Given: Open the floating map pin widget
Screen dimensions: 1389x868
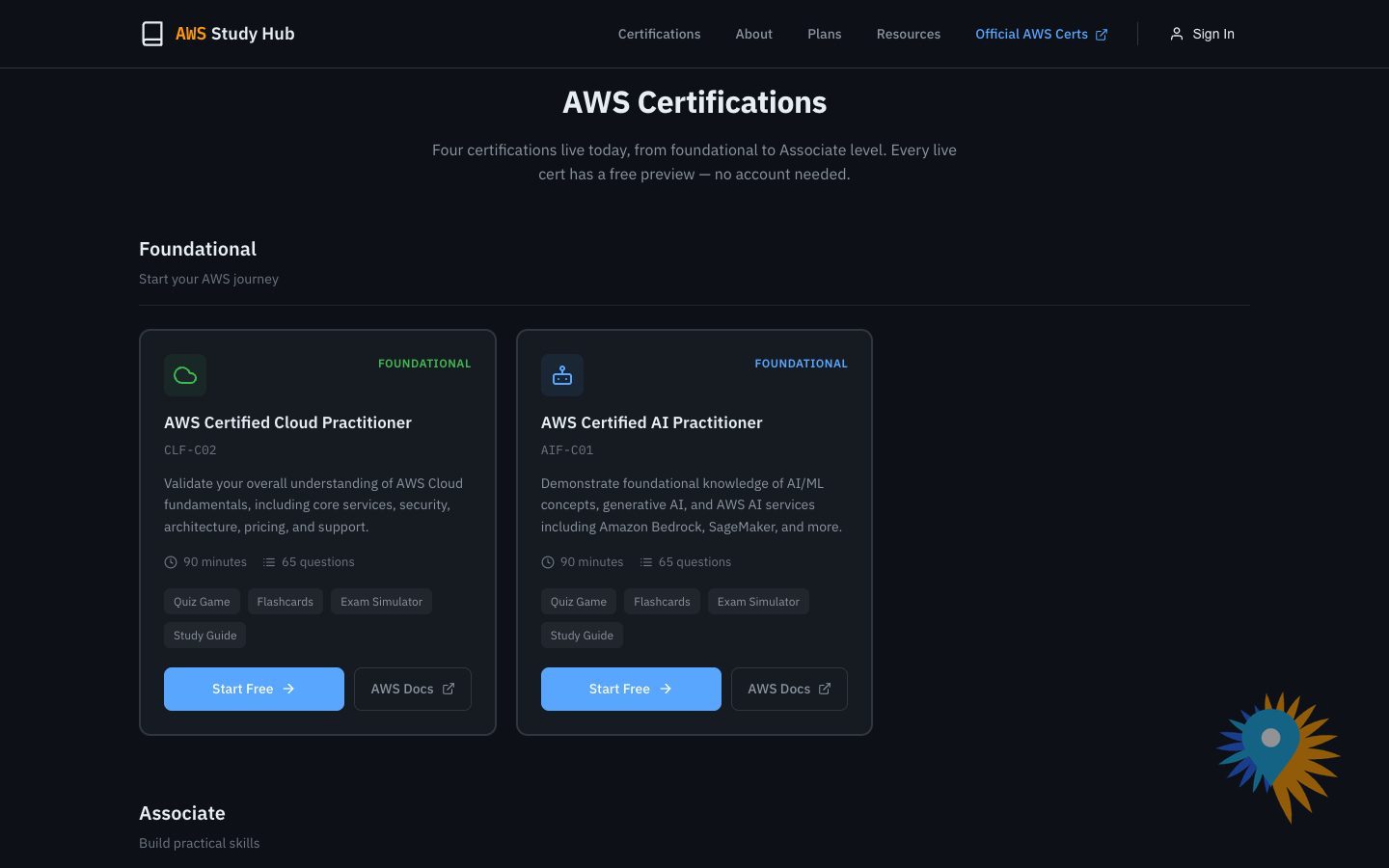Looking at the screenshot, I should click(x=1277, y=755).
